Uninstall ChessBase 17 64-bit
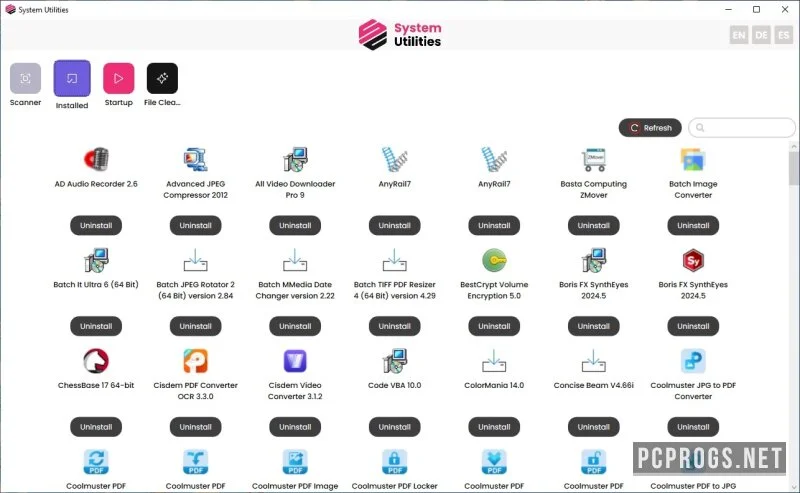 click(x=96, y=427)
